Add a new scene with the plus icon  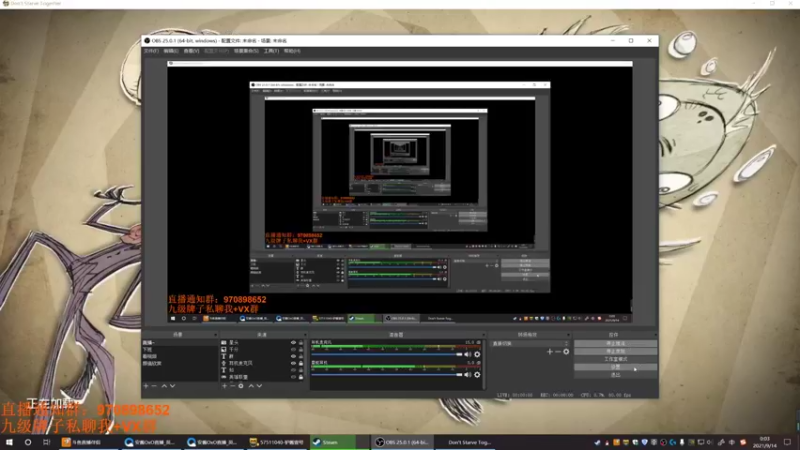(x=146, y=386)
